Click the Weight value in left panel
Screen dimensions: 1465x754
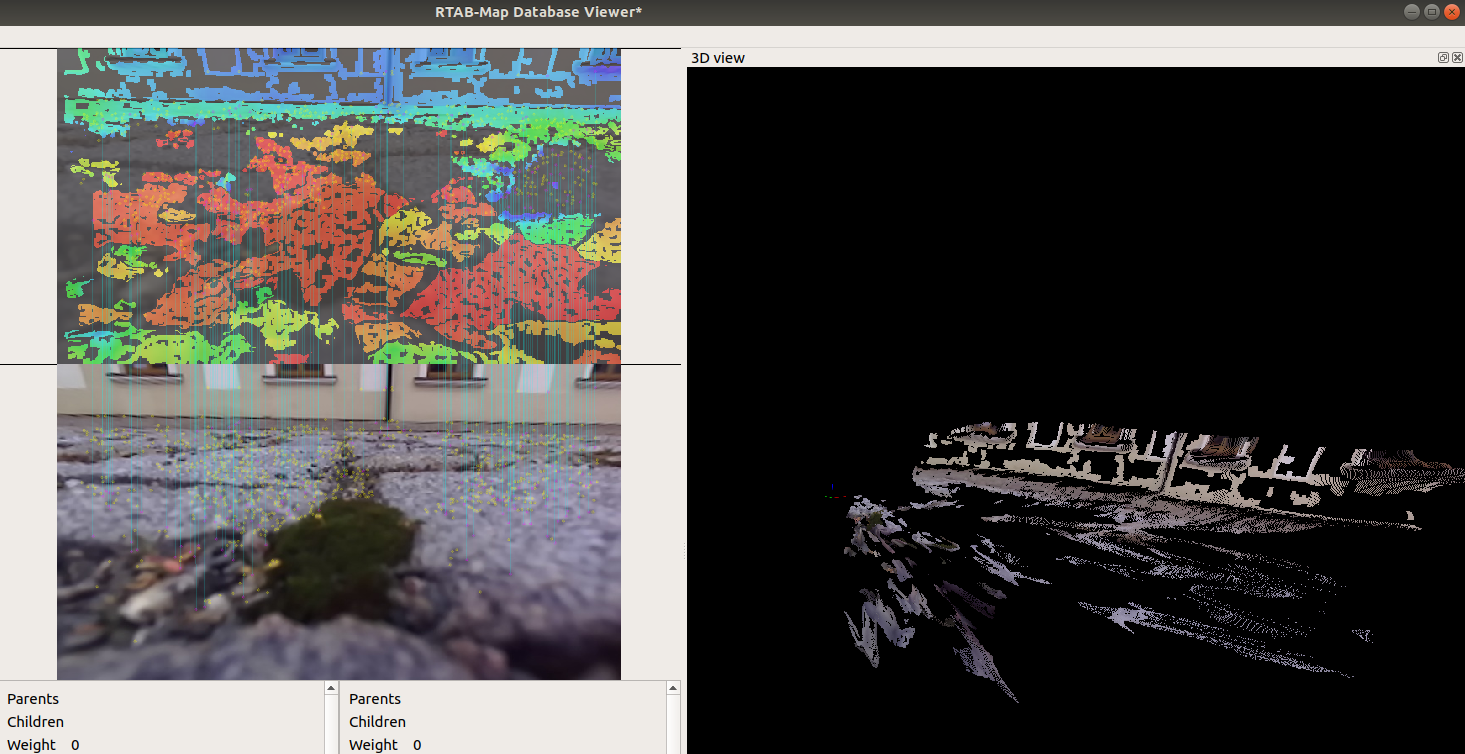tap(75, 745)
